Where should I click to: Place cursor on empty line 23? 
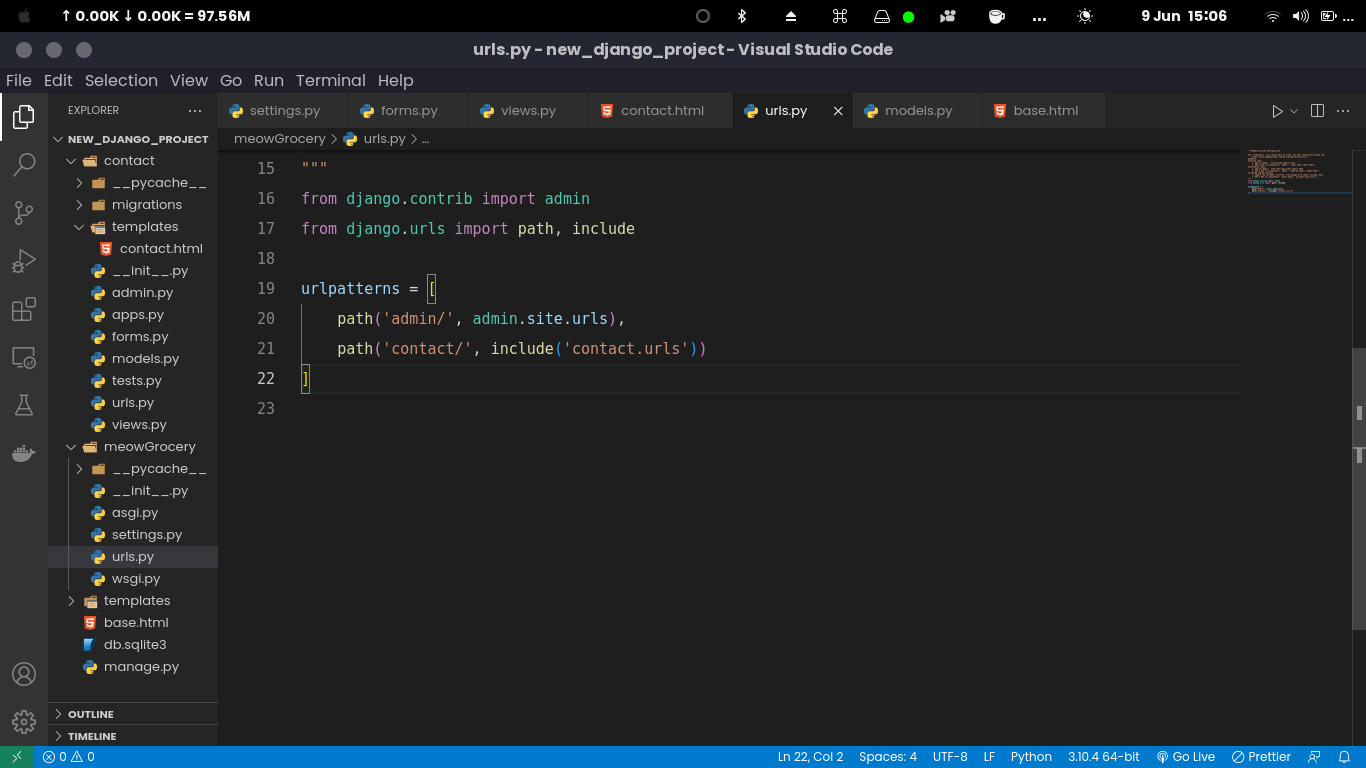pos(770,408)
